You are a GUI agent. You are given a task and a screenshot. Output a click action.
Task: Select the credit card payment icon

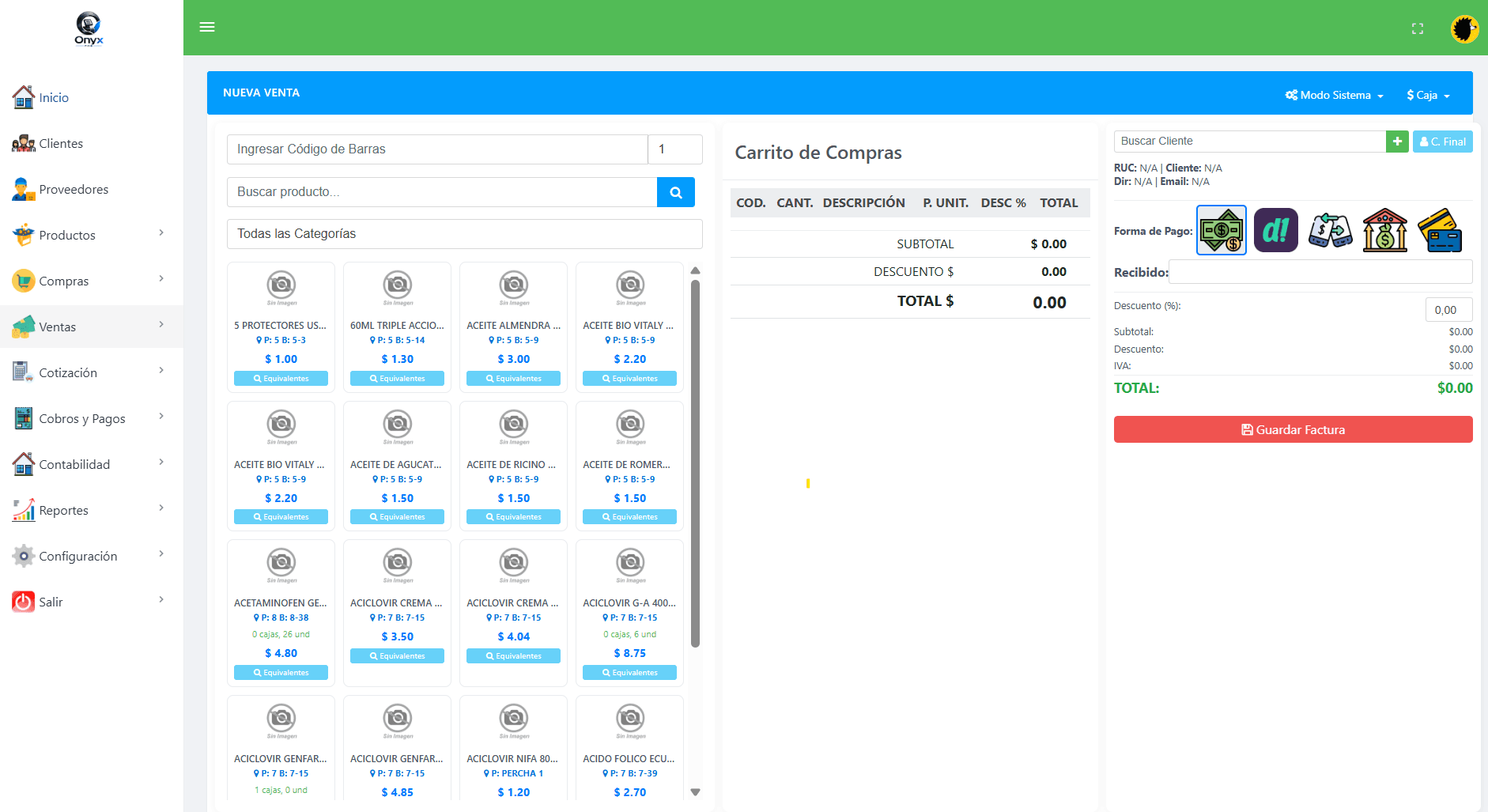(1440, 230)
